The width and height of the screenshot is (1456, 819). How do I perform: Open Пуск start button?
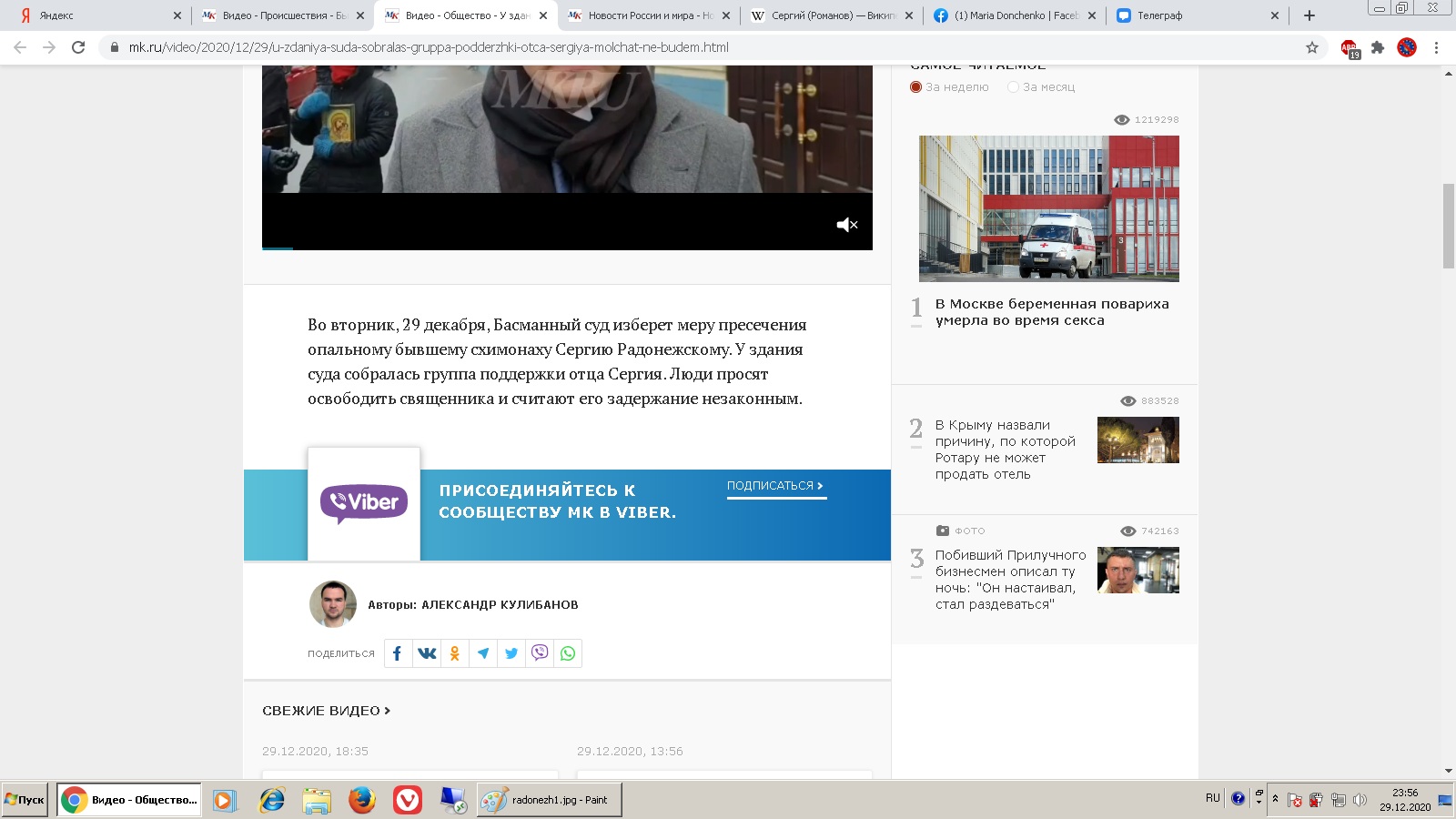25,800
